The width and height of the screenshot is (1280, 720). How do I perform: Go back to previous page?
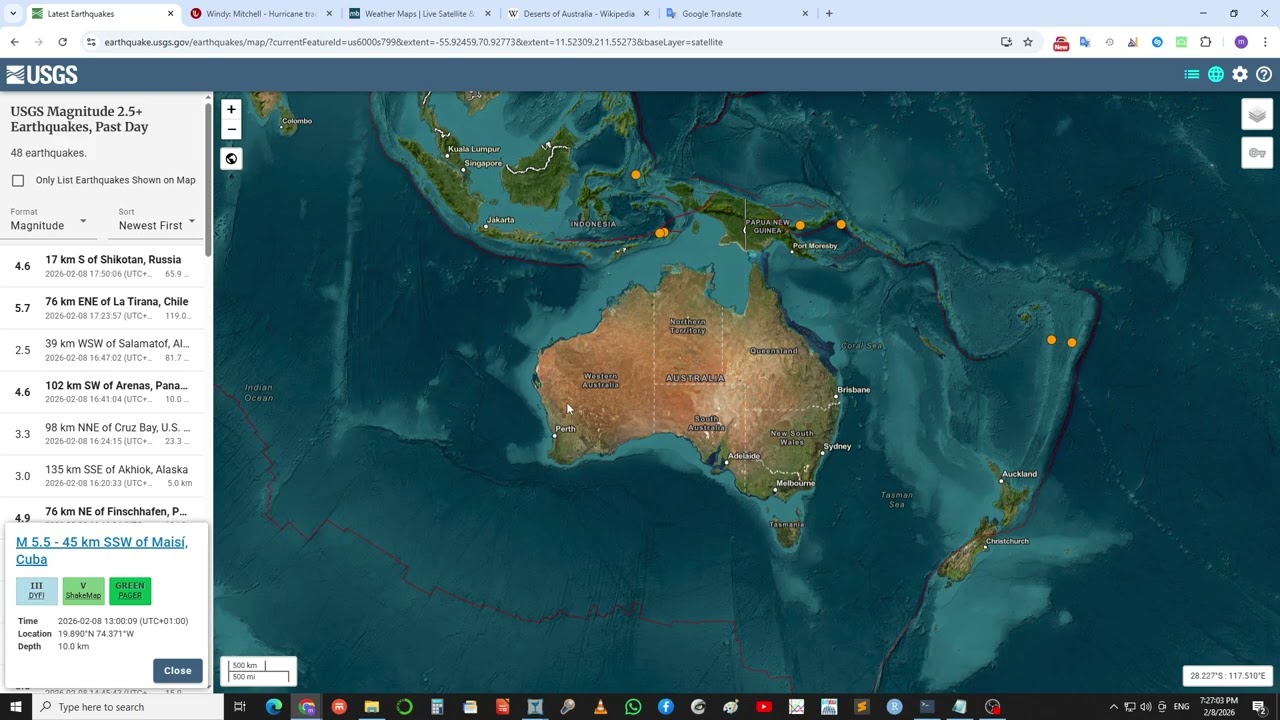point(14,42)
